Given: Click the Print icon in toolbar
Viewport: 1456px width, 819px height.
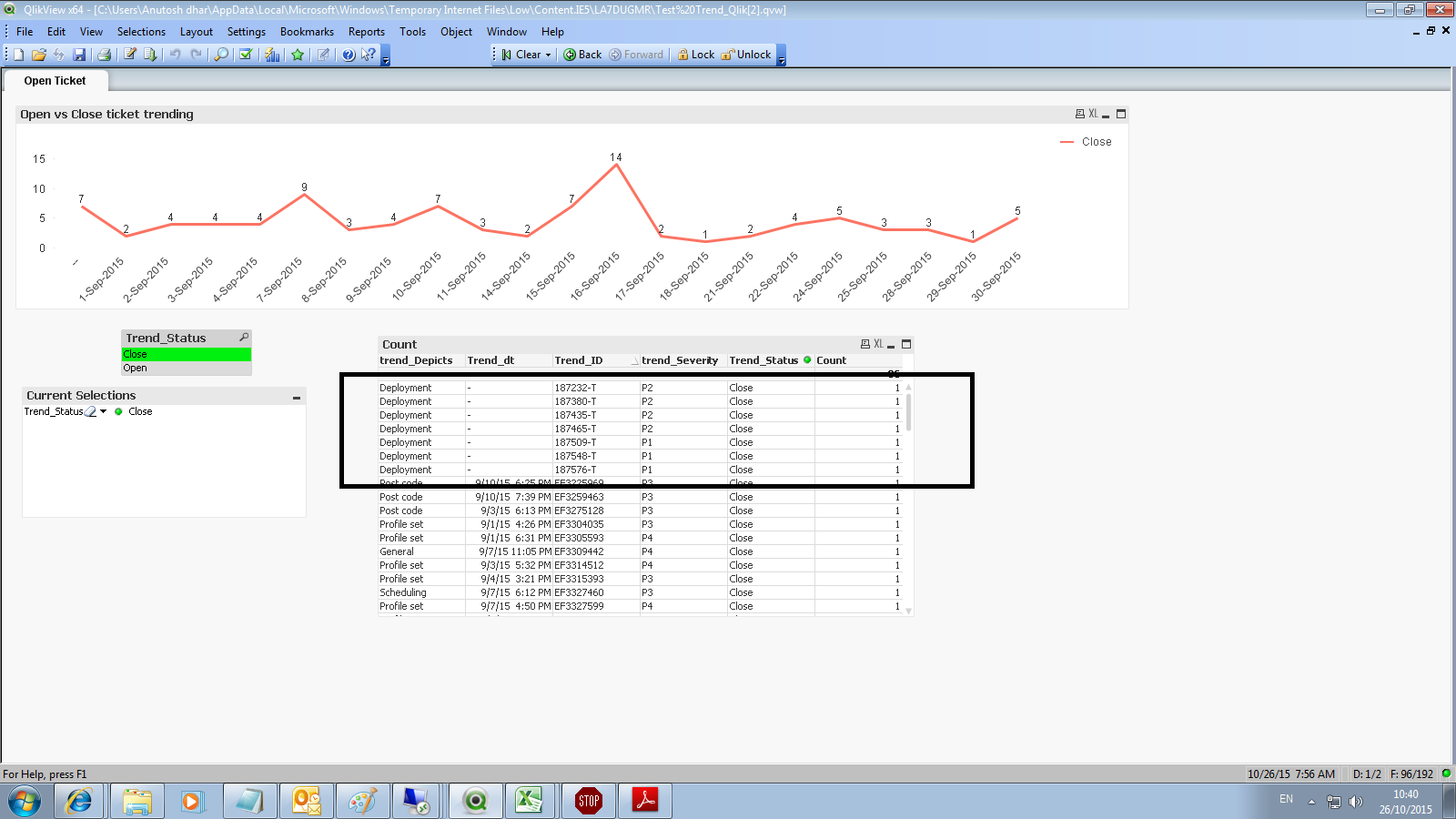Looking at the screenshot, I should point(104,55).
